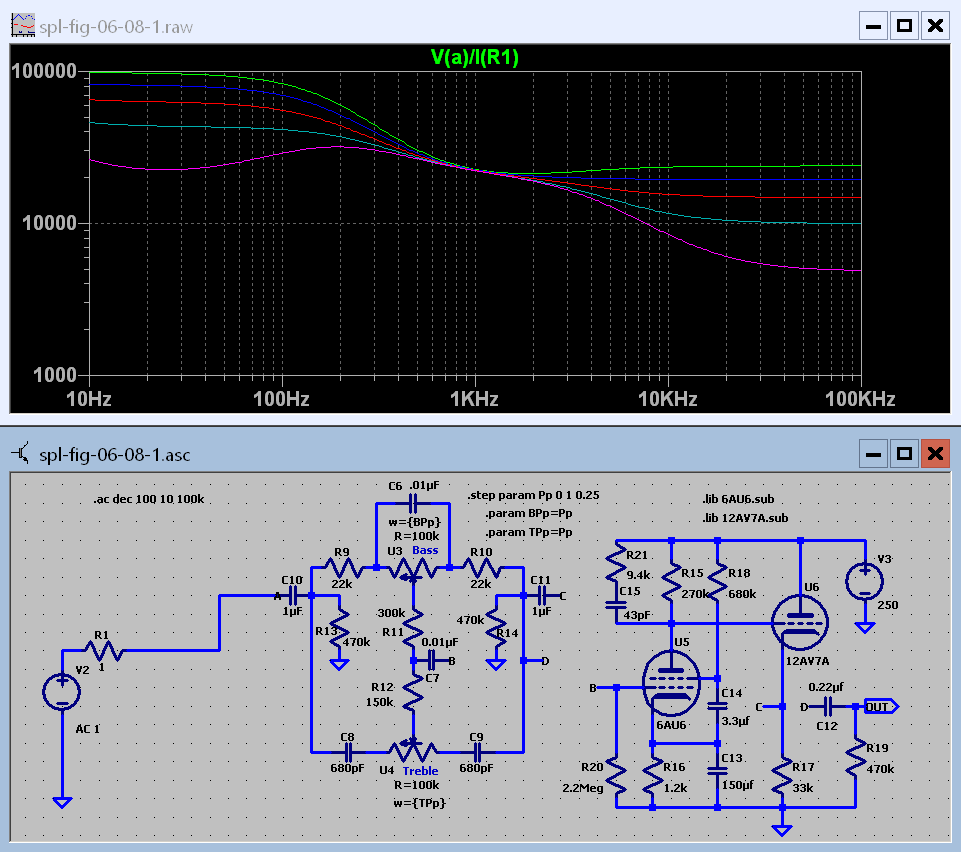Viewport: 961px width, 852px height.
Task: Click the V2 AC voltage source symbol
Action: (x=62, y=692)
